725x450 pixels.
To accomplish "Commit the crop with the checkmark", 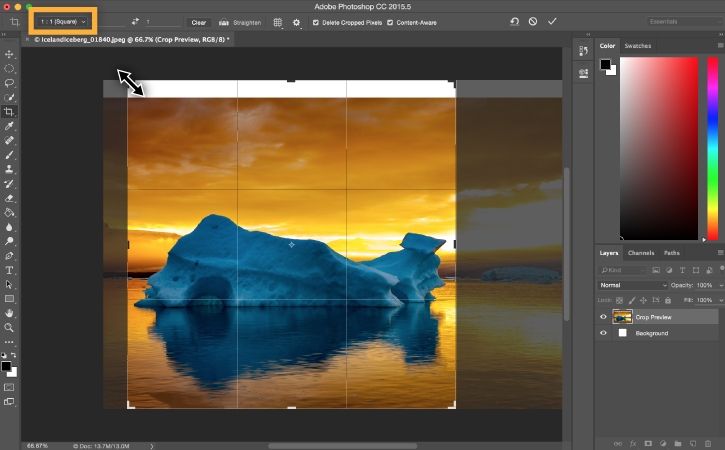I will pos(552,21).
